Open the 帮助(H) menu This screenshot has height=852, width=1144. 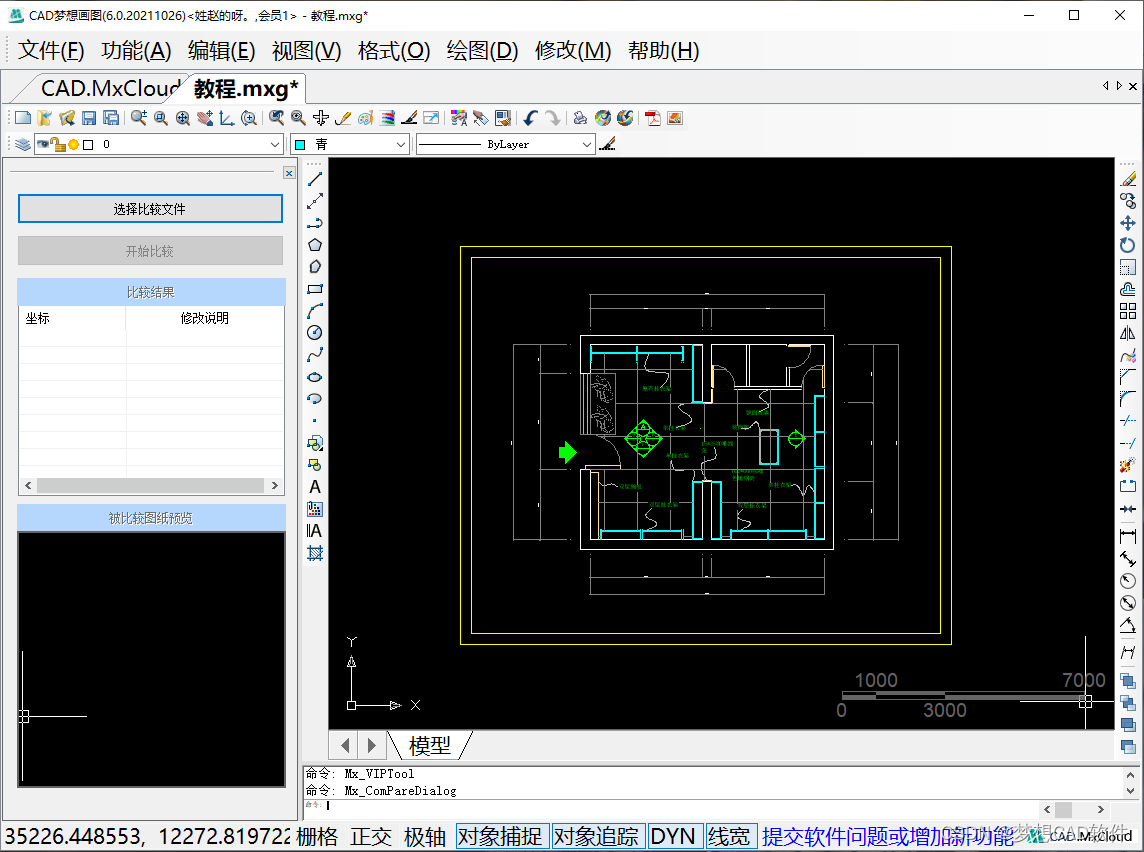(663, 51)
